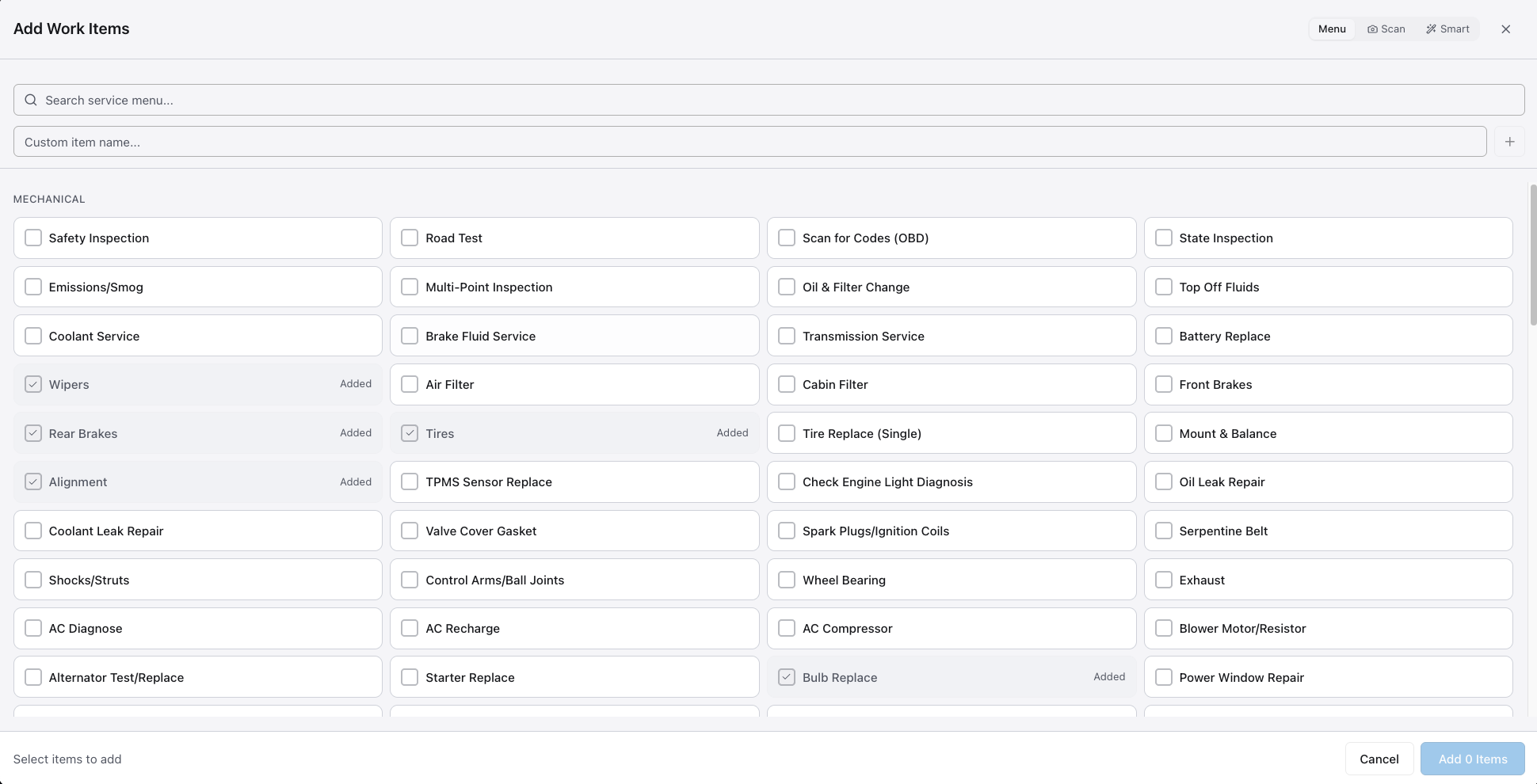Tick Transmission Service checkbox

click(x=787, y=336)
